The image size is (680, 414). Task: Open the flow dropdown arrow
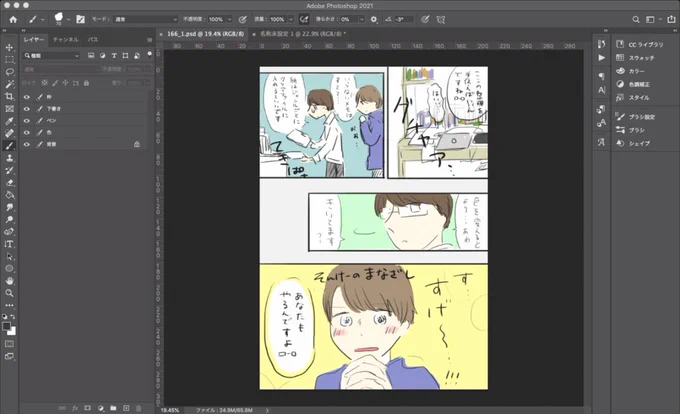coord(291,20)
